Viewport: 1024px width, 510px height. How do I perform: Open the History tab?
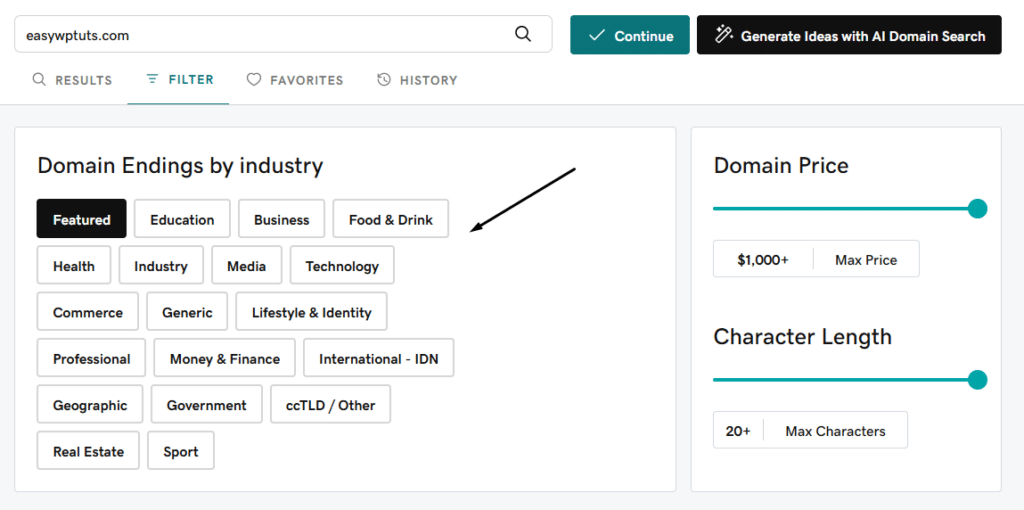pos(417,80)
